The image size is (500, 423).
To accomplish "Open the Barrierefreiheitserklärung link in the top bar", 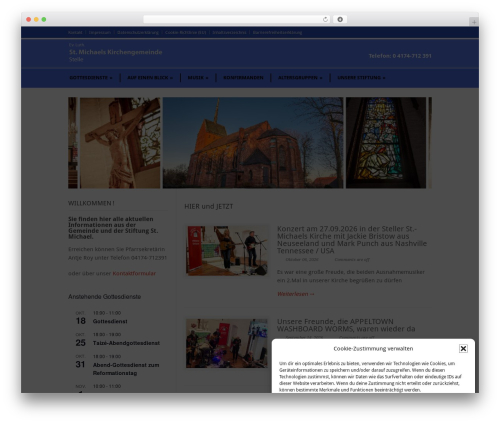I will tap(277, 32).
